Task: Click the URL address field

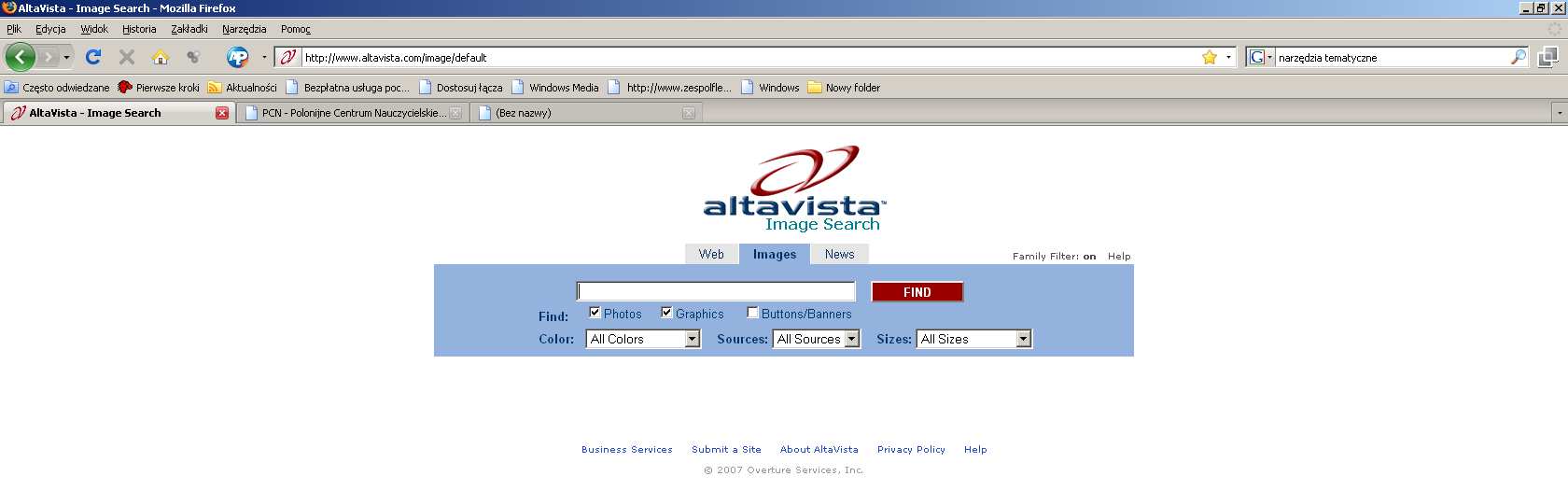Action: (751, 57)
